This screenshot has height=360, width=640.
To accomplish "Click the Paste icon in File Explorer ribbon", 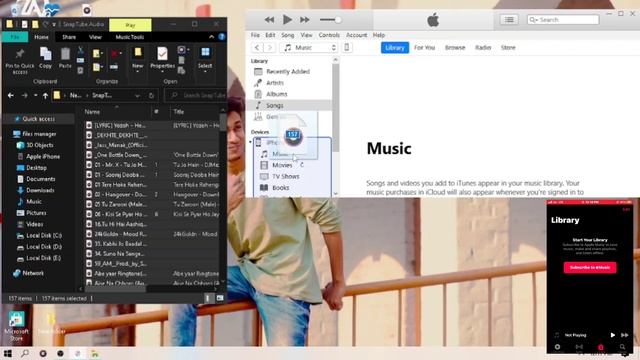I will pos(65,54).
